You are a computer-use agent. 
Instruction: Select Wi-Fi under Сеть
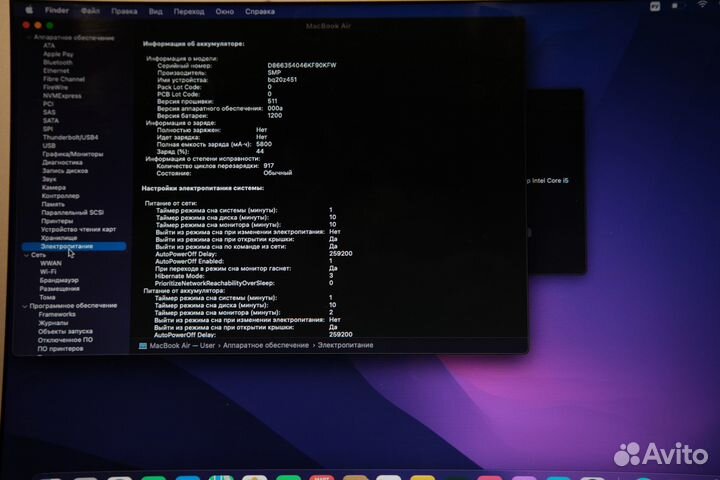coord(48,272)
